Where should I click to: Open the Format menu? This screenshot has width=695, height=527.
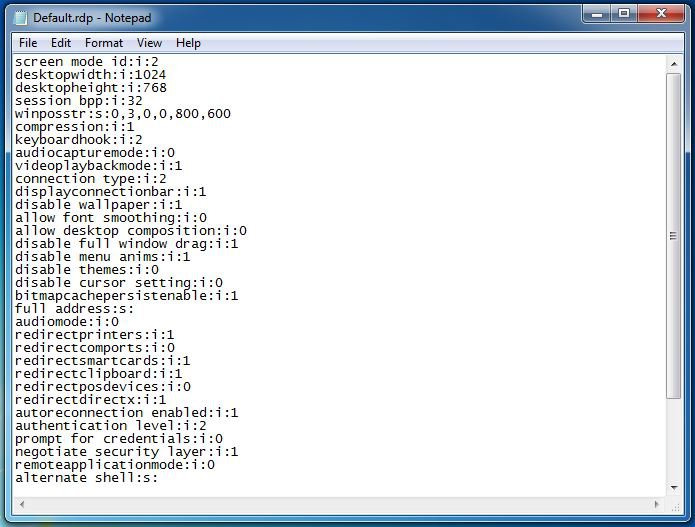104,43
